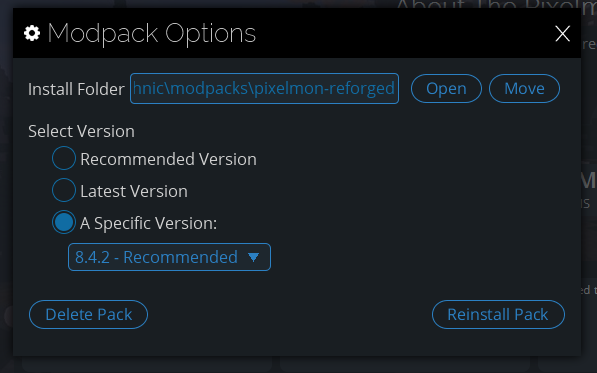Click the A Specific Version: label text
Image resolution: width=597 pixels, height=373 pixels.
(148, 223)
